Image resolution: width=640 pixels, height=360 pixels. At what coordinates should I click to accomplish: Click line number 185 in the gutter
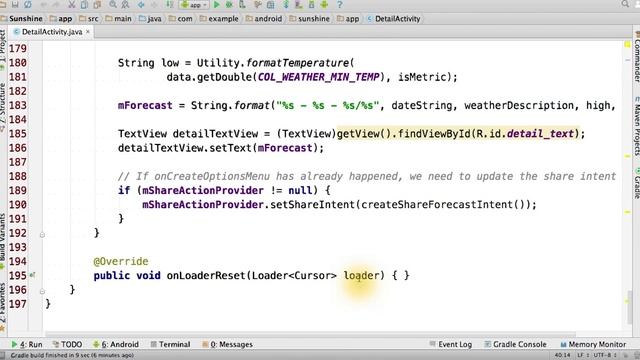pos(18,134)
